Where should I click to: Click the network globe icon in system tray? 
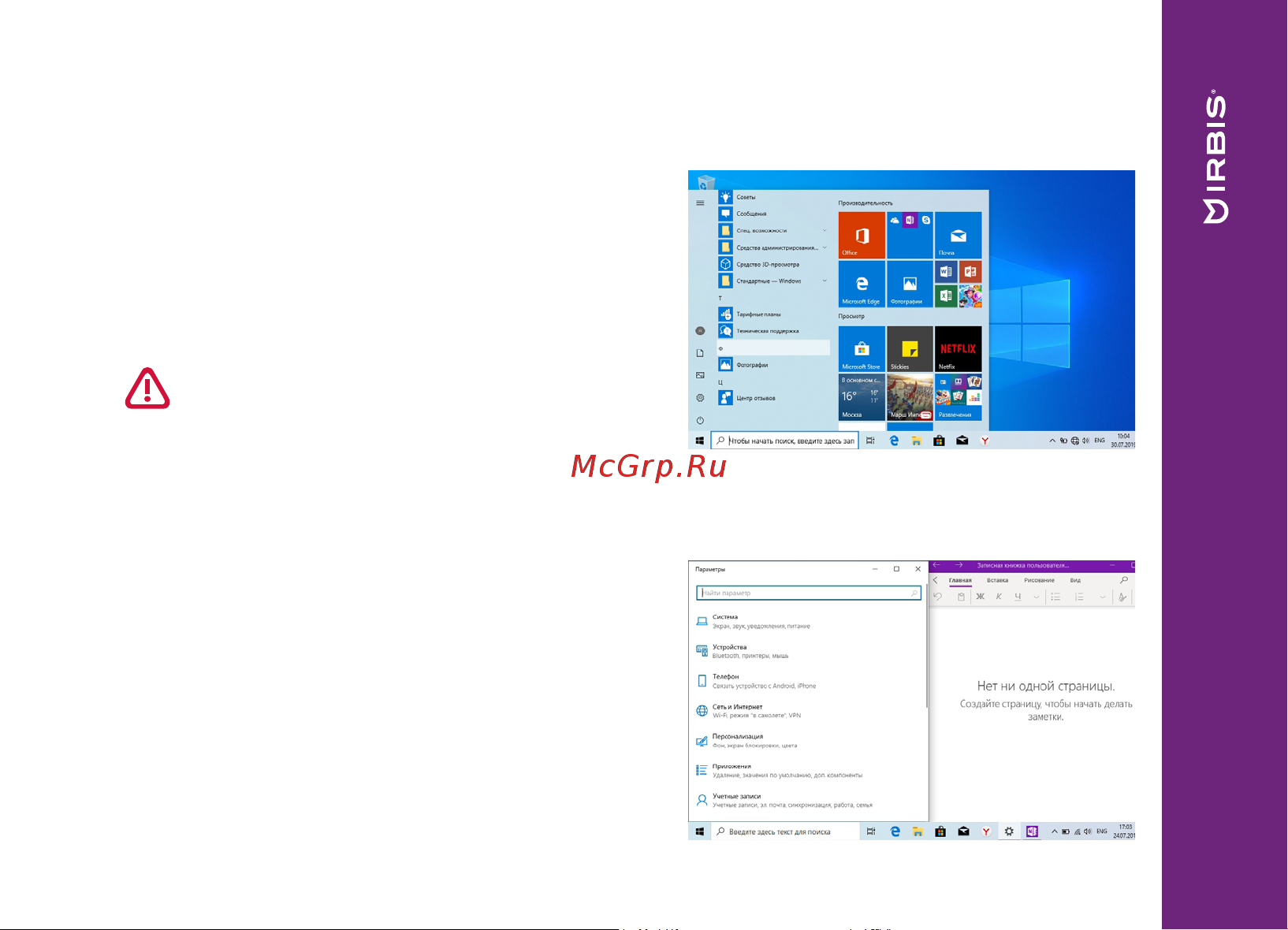(x=1075, y=441)
